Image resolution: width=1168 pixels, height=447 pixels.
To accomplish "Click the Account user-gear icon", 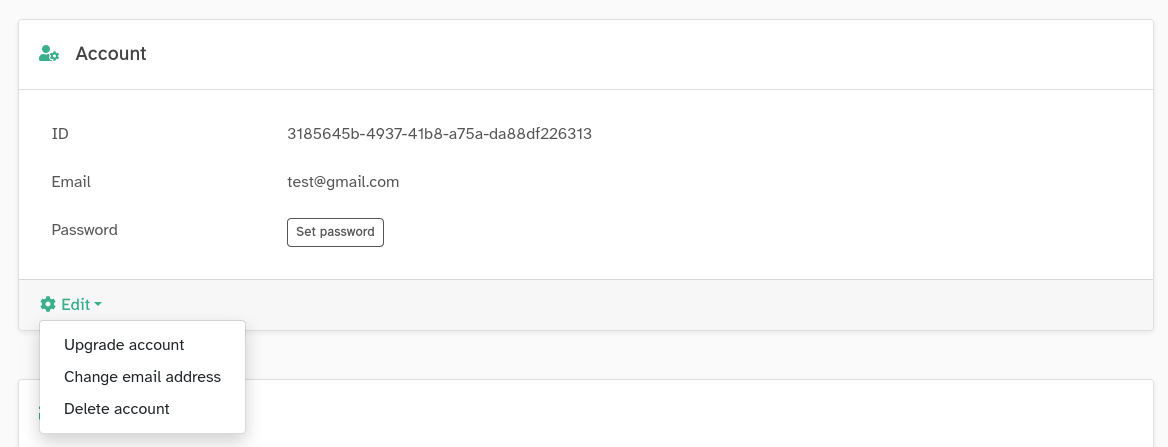I will click(x=49, y=54).
